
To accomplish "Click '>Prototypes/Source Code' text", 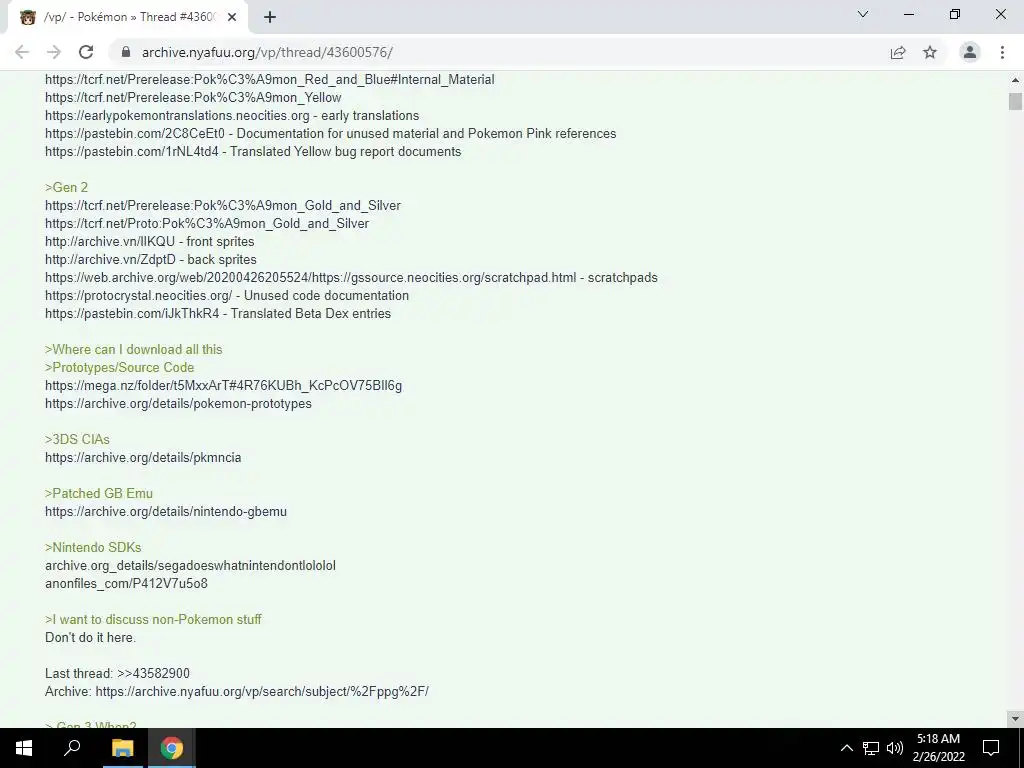I will (120, 367).
